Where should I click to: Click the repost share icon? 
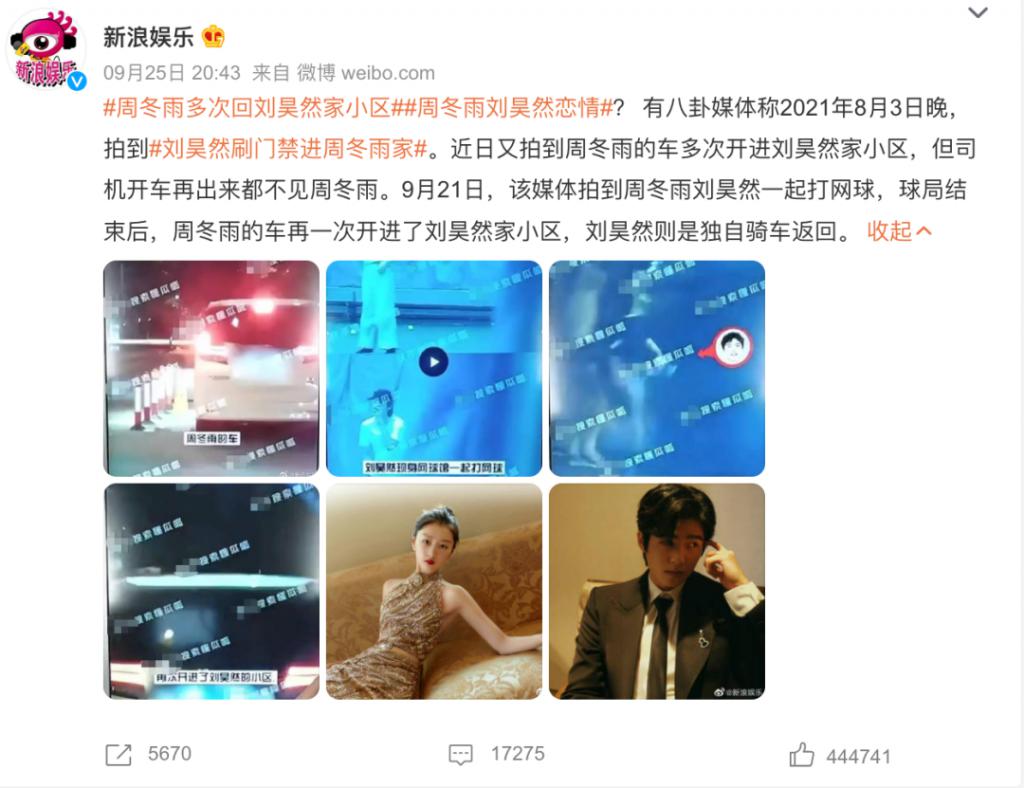(118, 755)
